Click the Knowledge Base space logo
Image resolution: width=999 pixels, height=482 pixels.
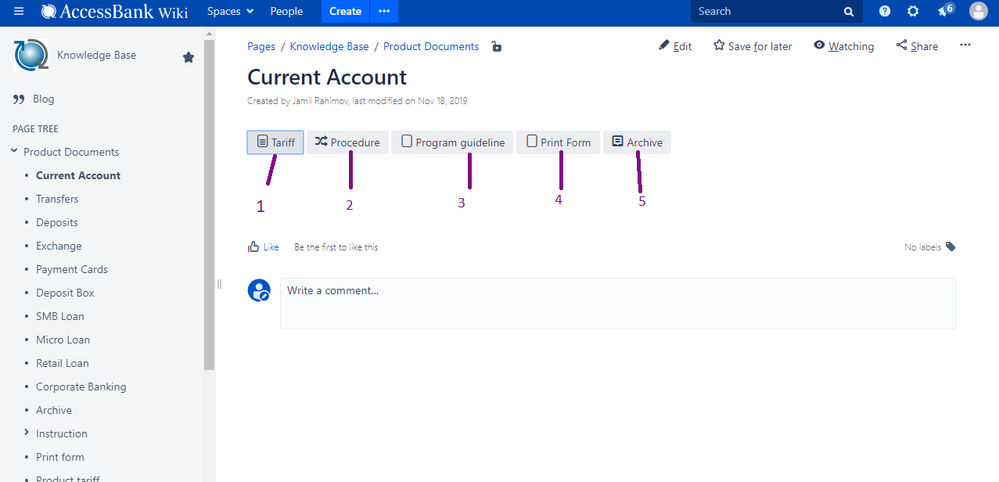tap(31, 55)
